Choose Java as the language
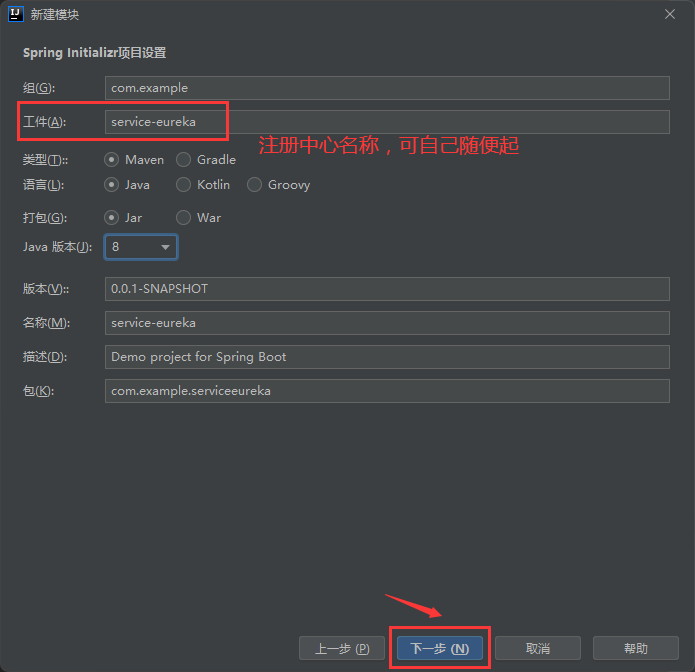The image size is (695, 672). (x=113, y=185)
